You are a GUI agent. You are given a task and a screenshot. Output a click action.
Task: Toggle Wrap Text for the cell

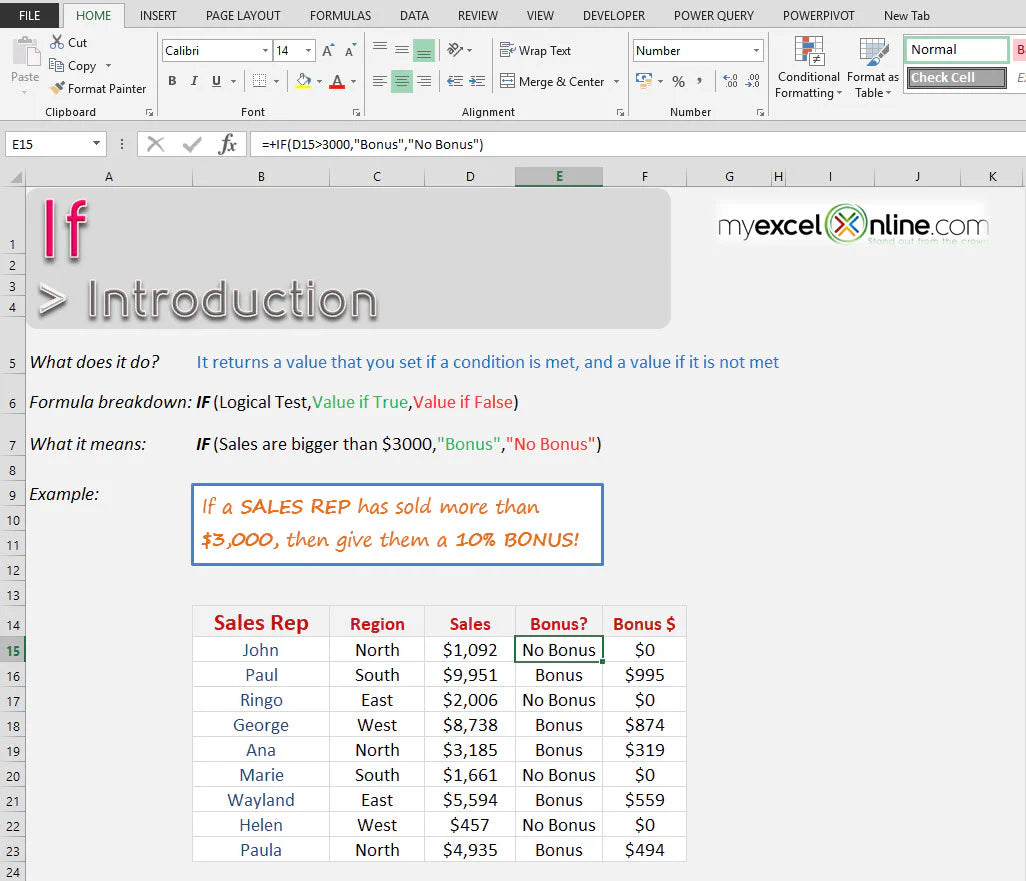[535, 50]
